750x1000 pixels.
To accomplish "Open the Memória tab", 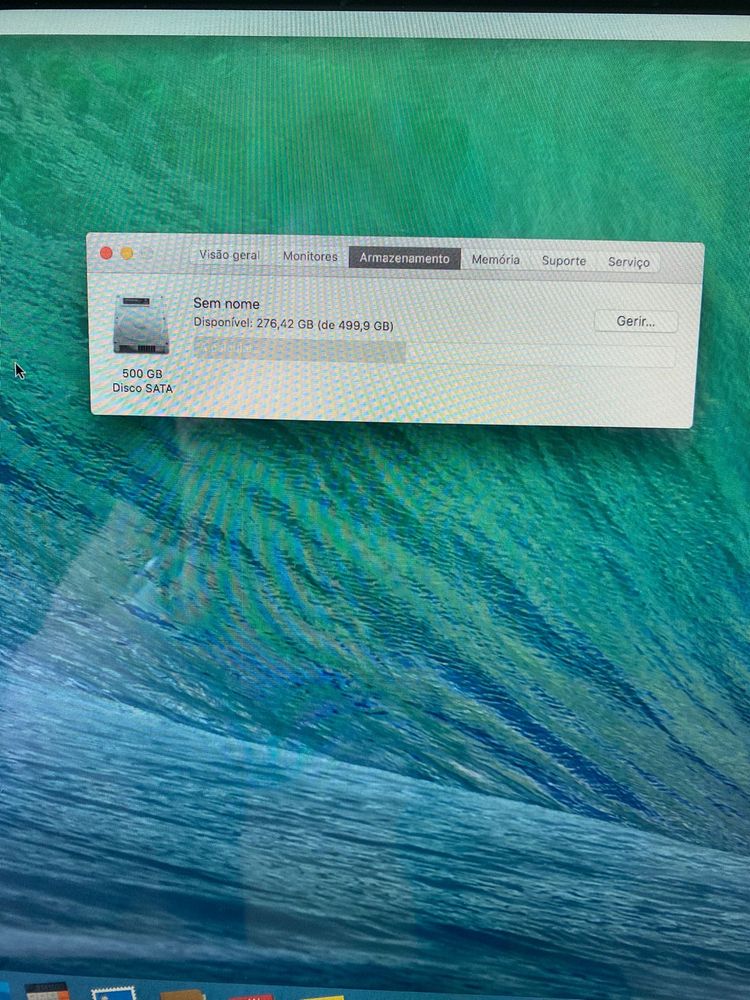I will [x=496, y=260].
